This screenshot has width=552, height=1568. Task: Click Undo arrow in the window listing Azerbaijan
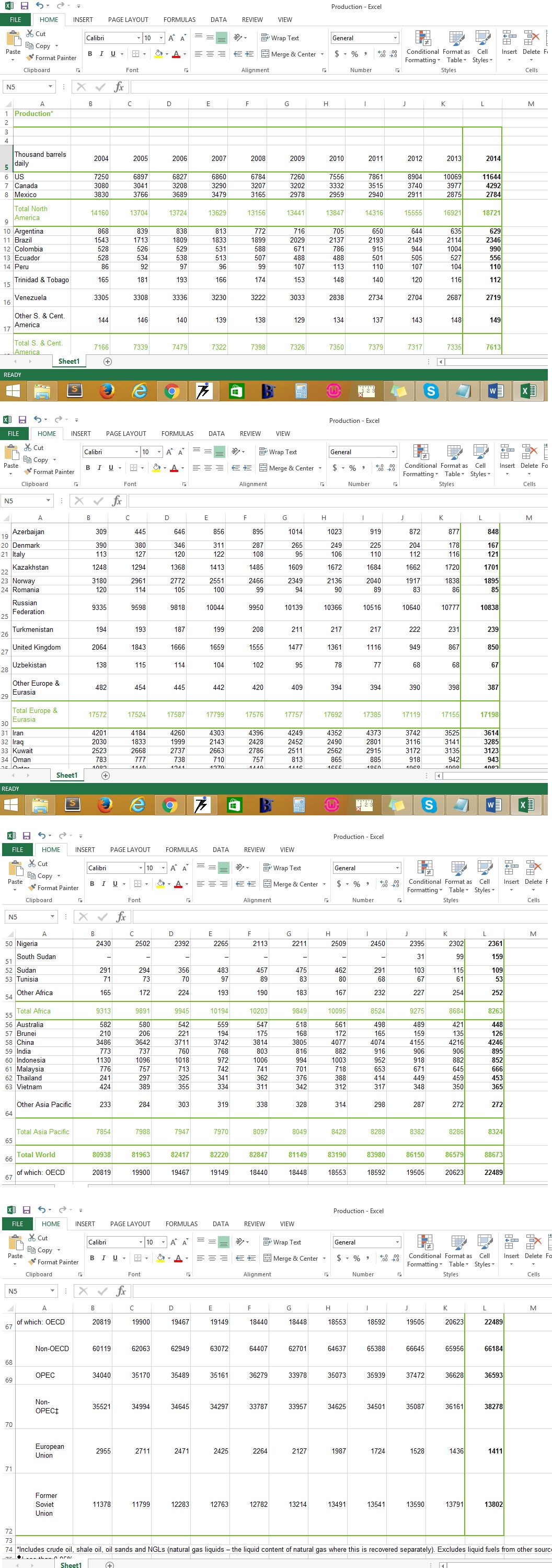37,419
